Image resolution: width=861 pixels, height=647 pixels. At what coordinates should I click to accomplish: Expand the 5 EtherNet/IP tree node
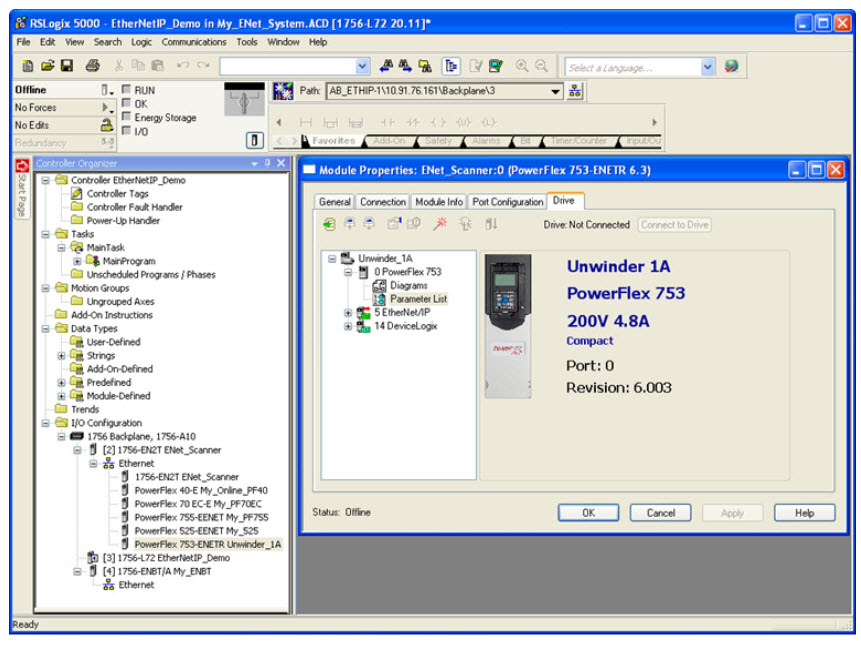click(348, 312)
